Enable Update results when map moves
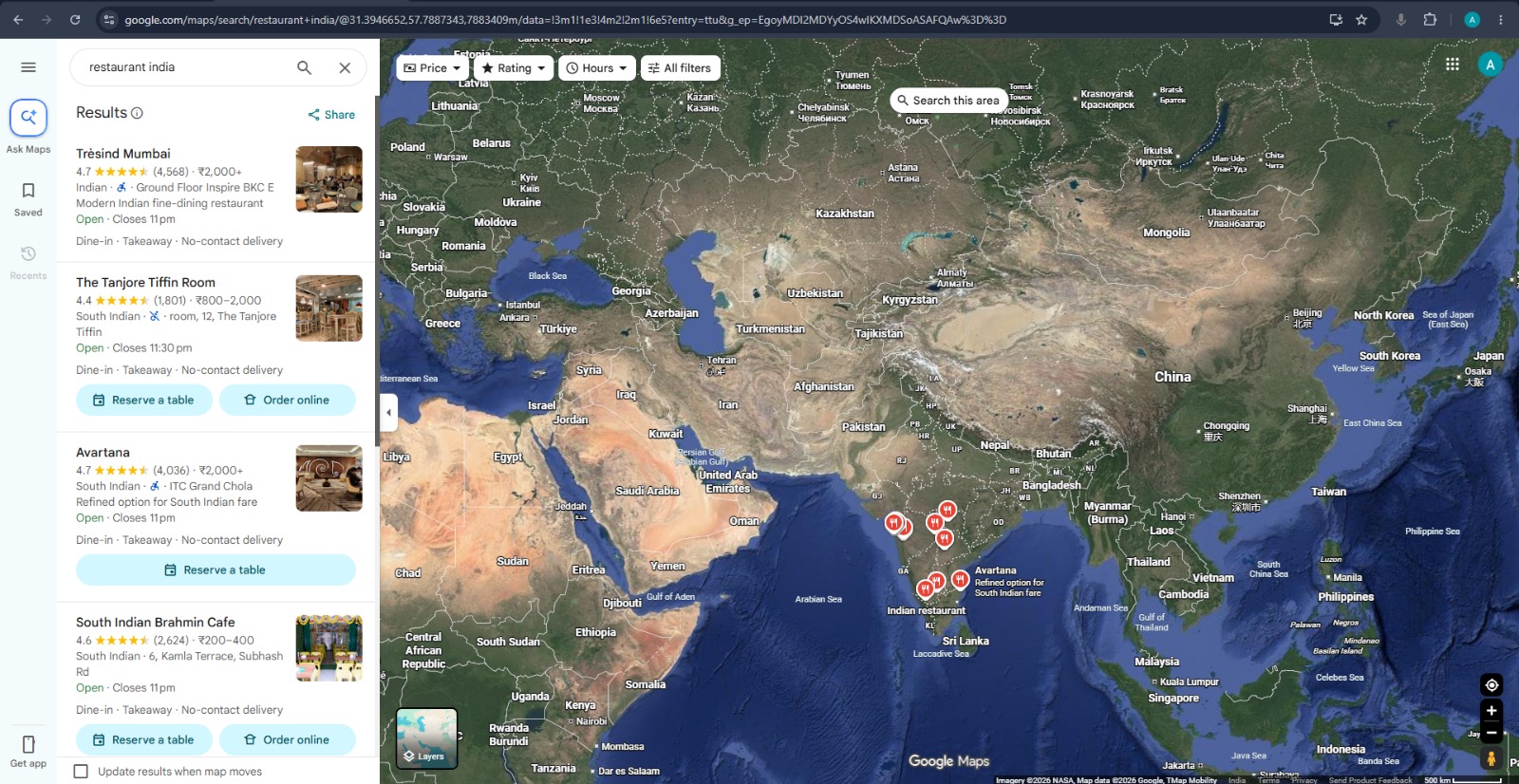Viewport: 1519px width, 784px height. [82, 772]
